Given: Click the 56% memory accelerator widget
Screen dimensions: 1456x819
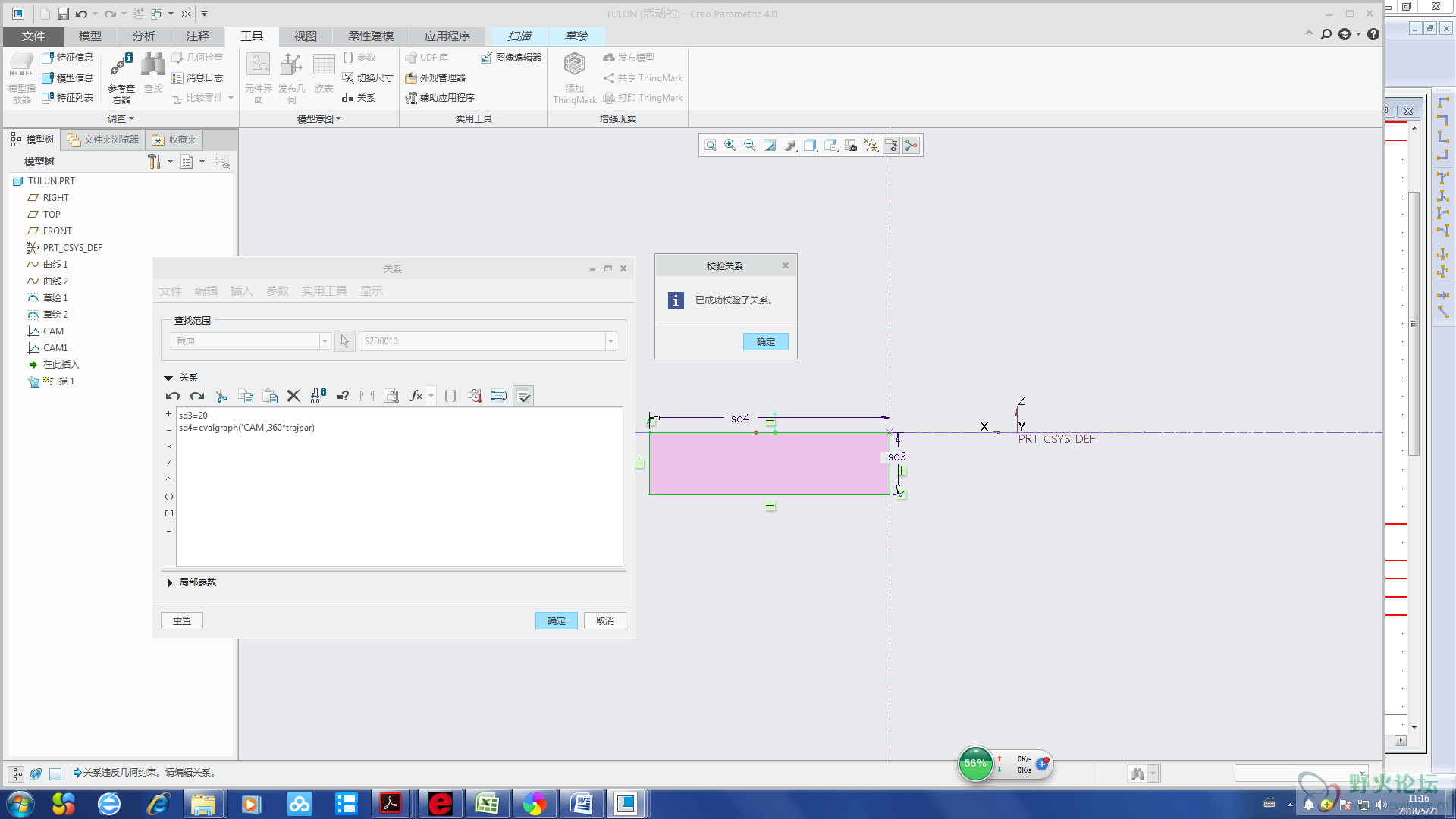Looking at the screenshot, I should pos(975,764).
